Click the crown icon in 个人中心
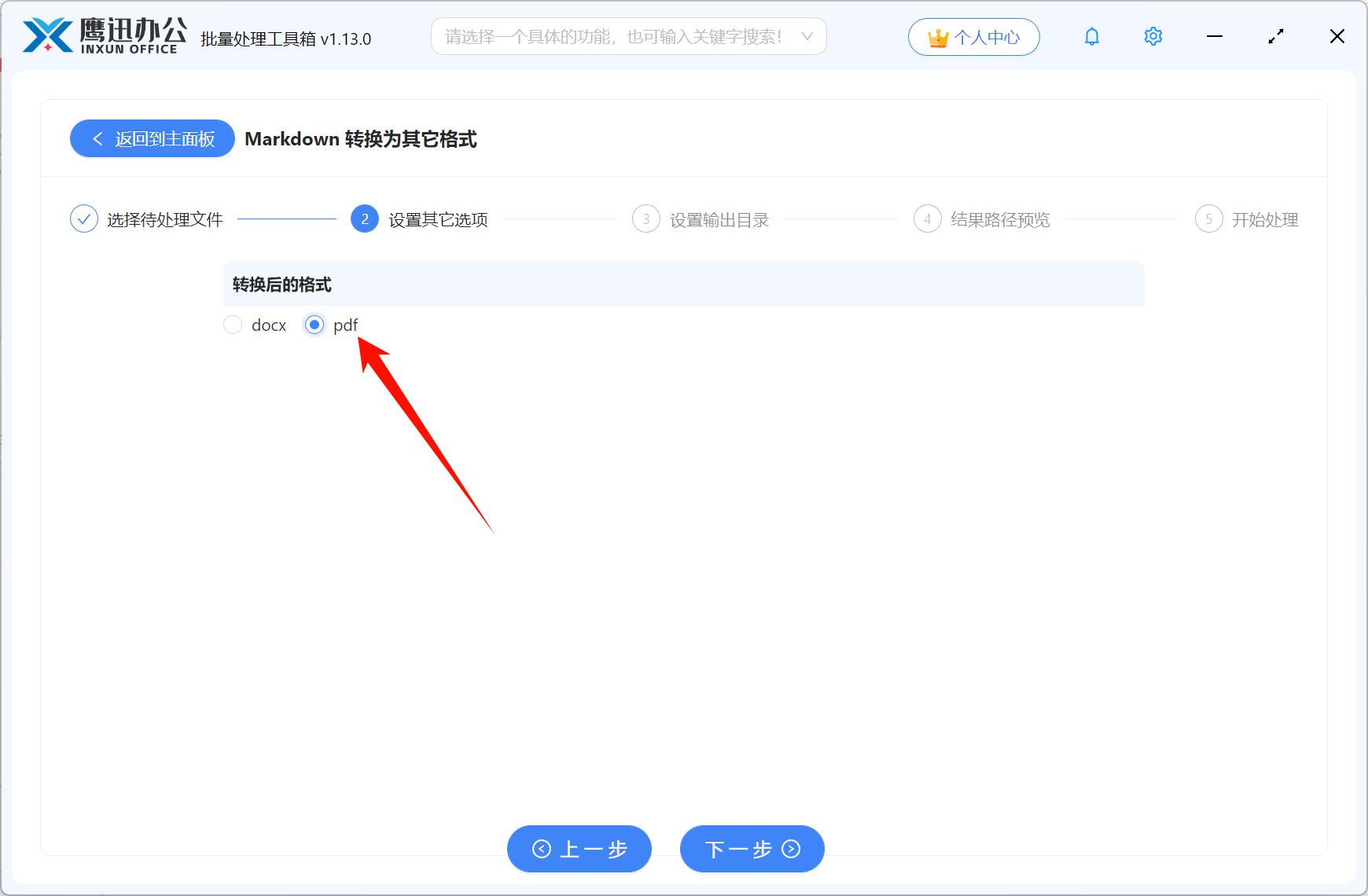1368x896 pixels. pyautogui.click(x=937, y=36)
